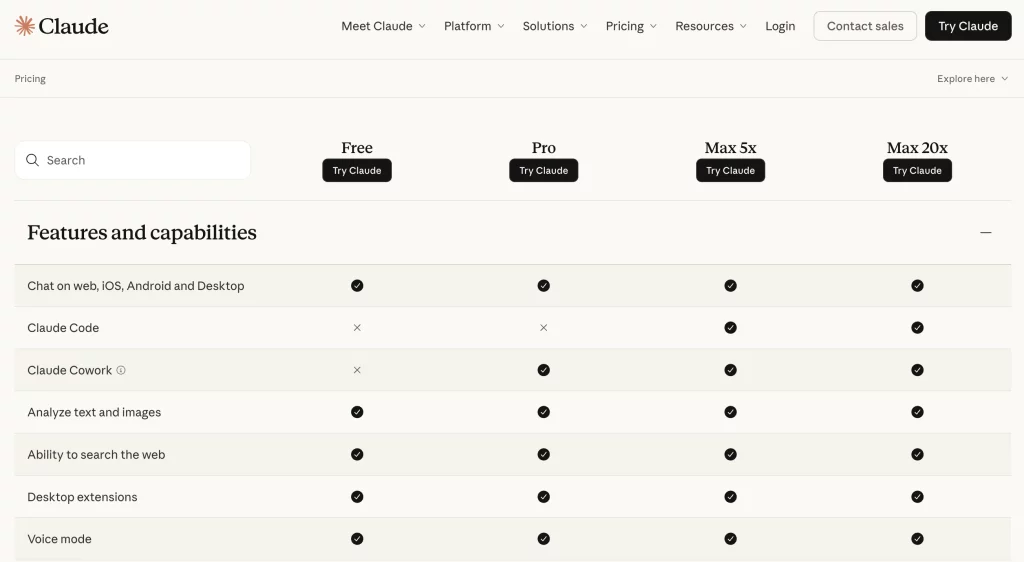Open the Meet Claude dropdown menu
Viewport: 1024px width, 562px height.
(x=383, y=26)
